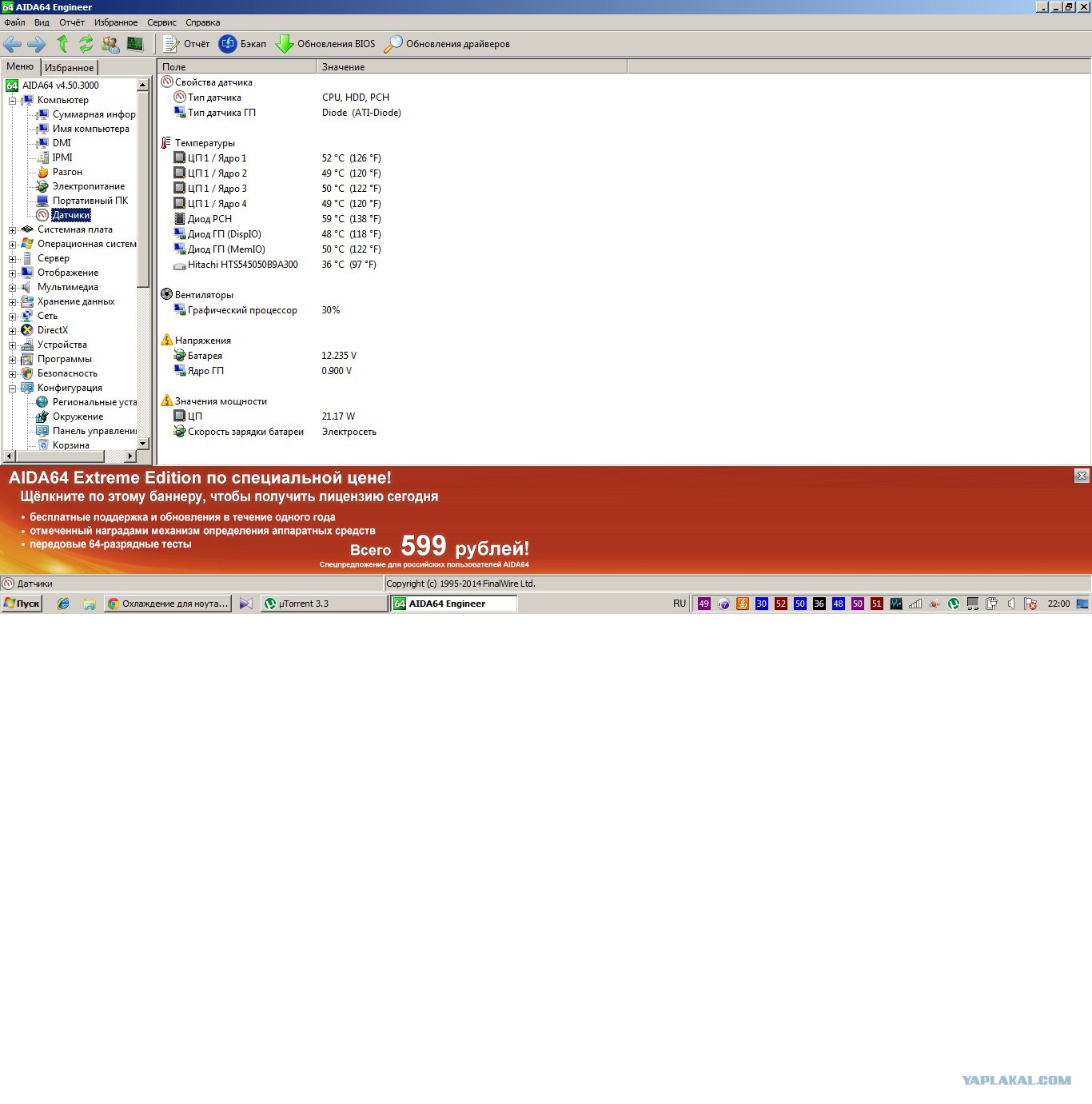The image size is (1092, 1104).
Task: Open the Региональные установки globe icon item
Action: pyautogui.click(x=42, y=402)
